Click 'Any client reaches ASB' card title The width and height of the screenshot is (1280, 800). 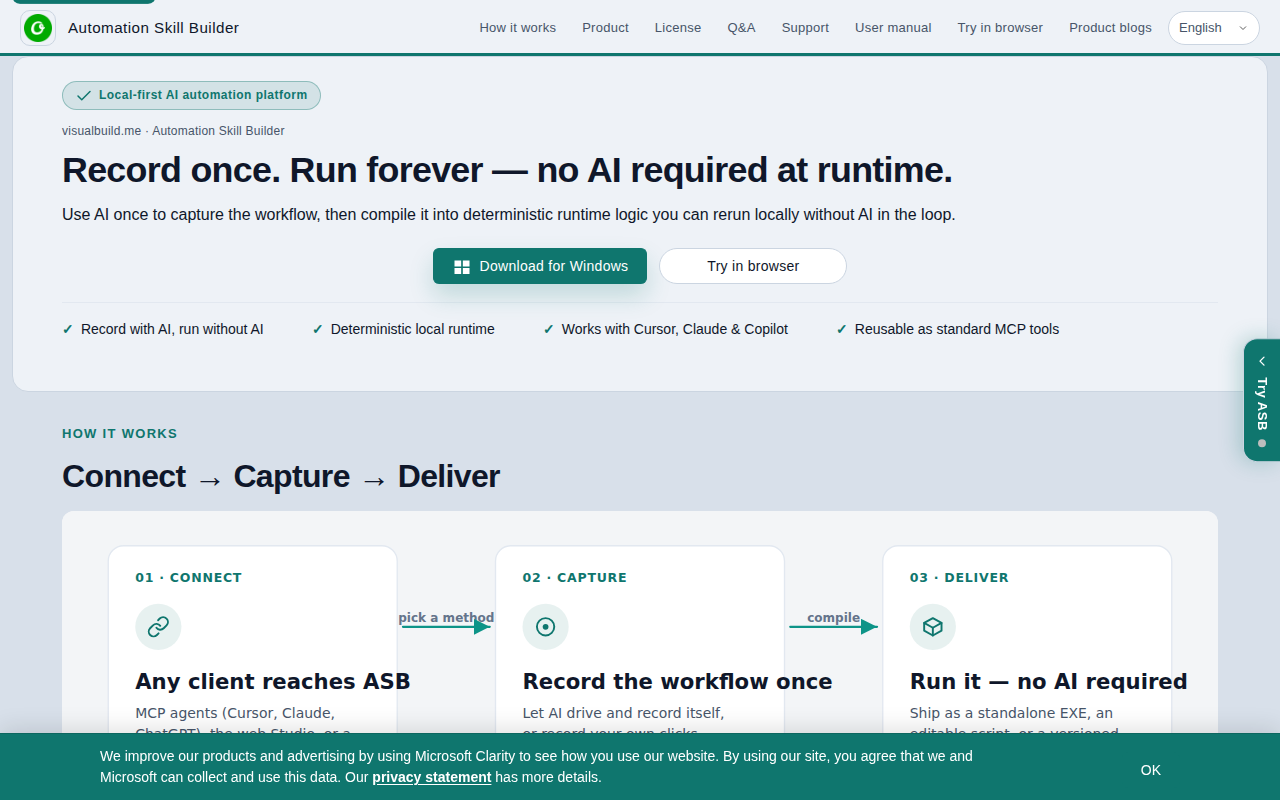(273, 682)
